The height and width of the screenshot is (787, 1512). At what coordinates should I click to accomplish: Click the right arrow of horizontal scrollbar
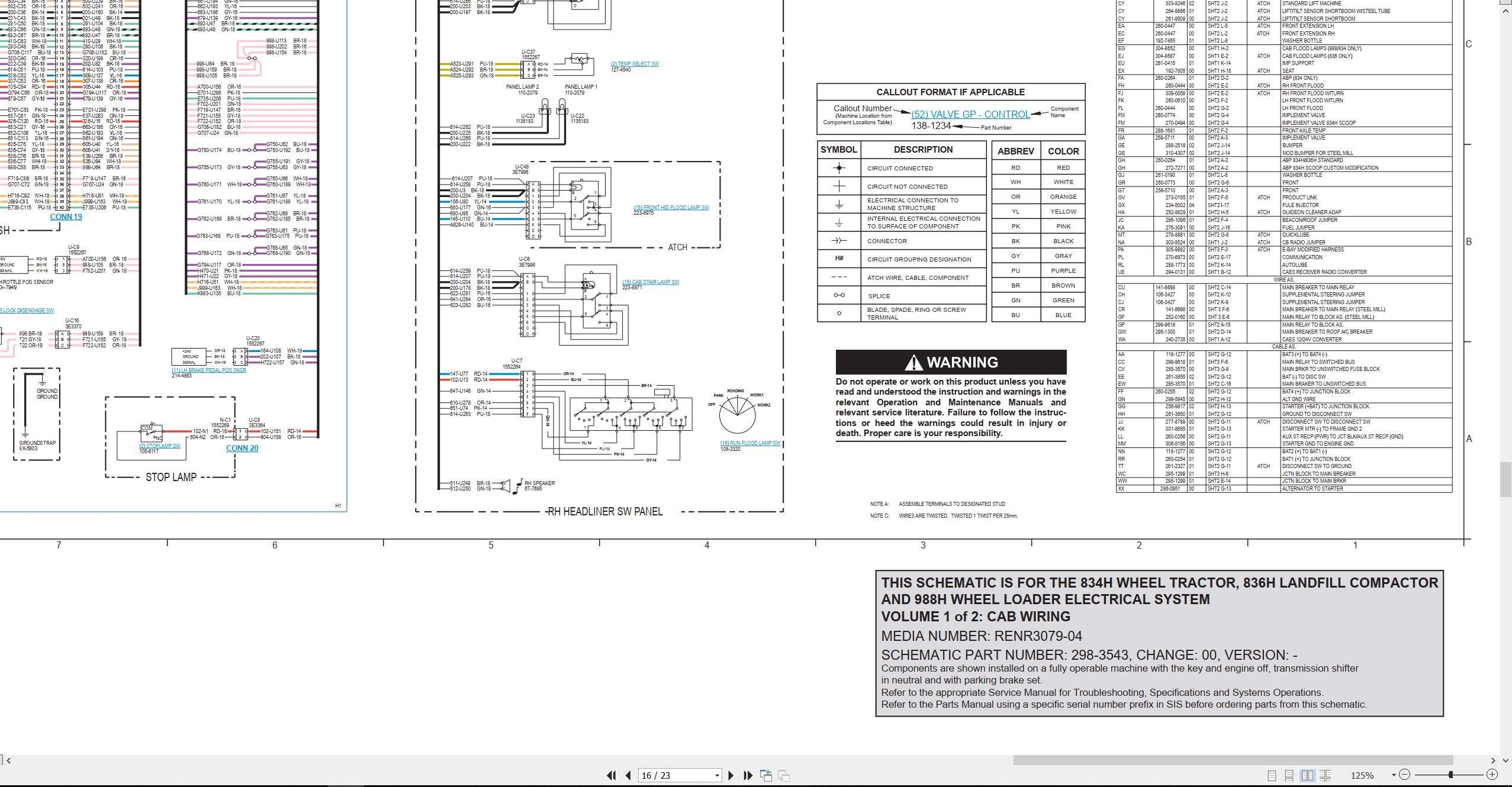1493,760
